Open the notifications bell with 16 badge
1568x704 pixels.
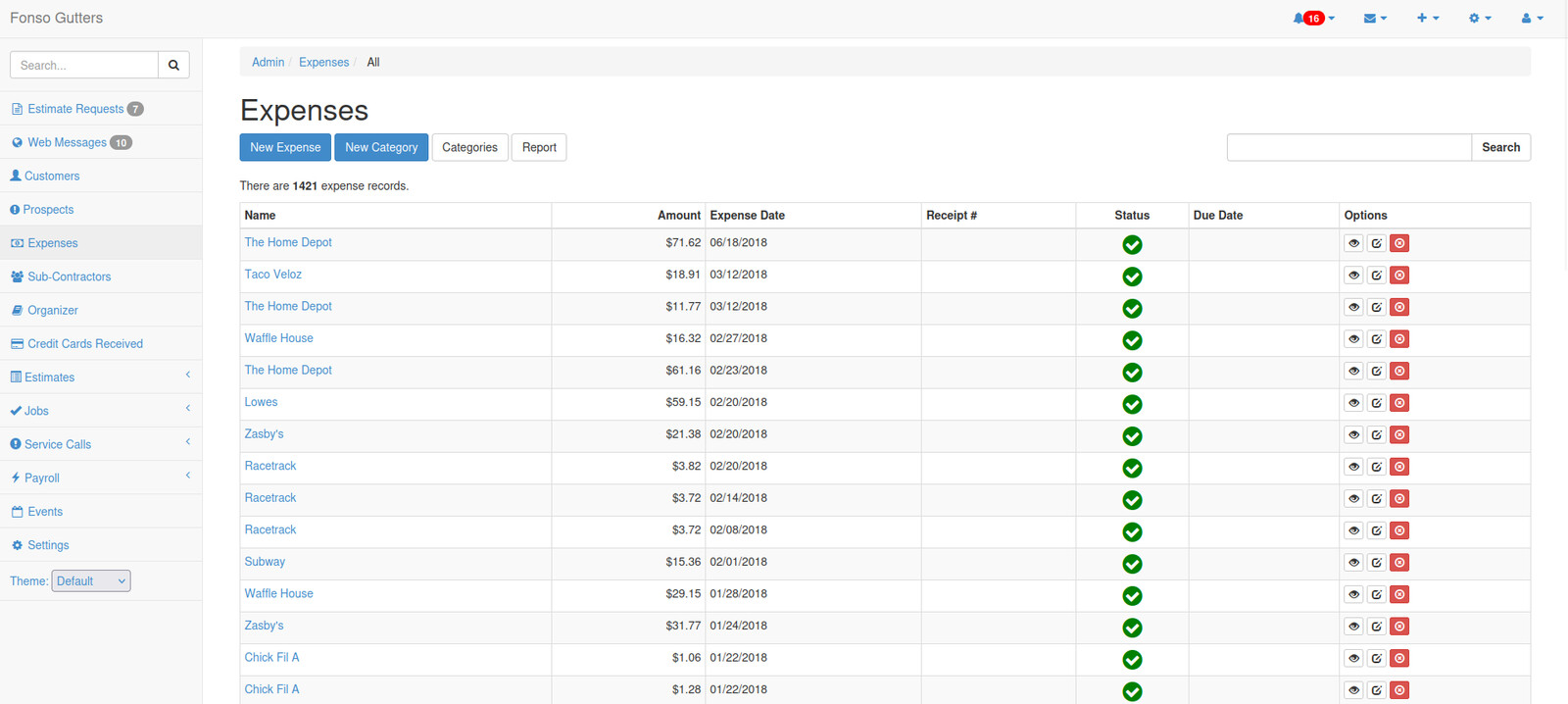[1313, 19]
